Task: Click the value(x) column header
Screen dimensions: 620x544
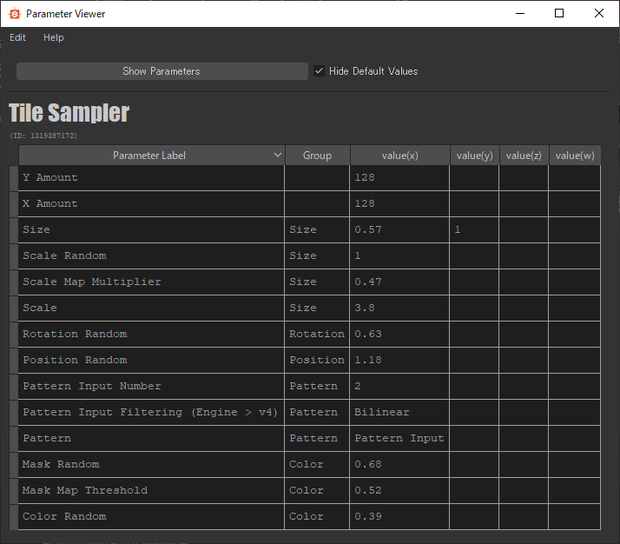Action: pos(400,155)
